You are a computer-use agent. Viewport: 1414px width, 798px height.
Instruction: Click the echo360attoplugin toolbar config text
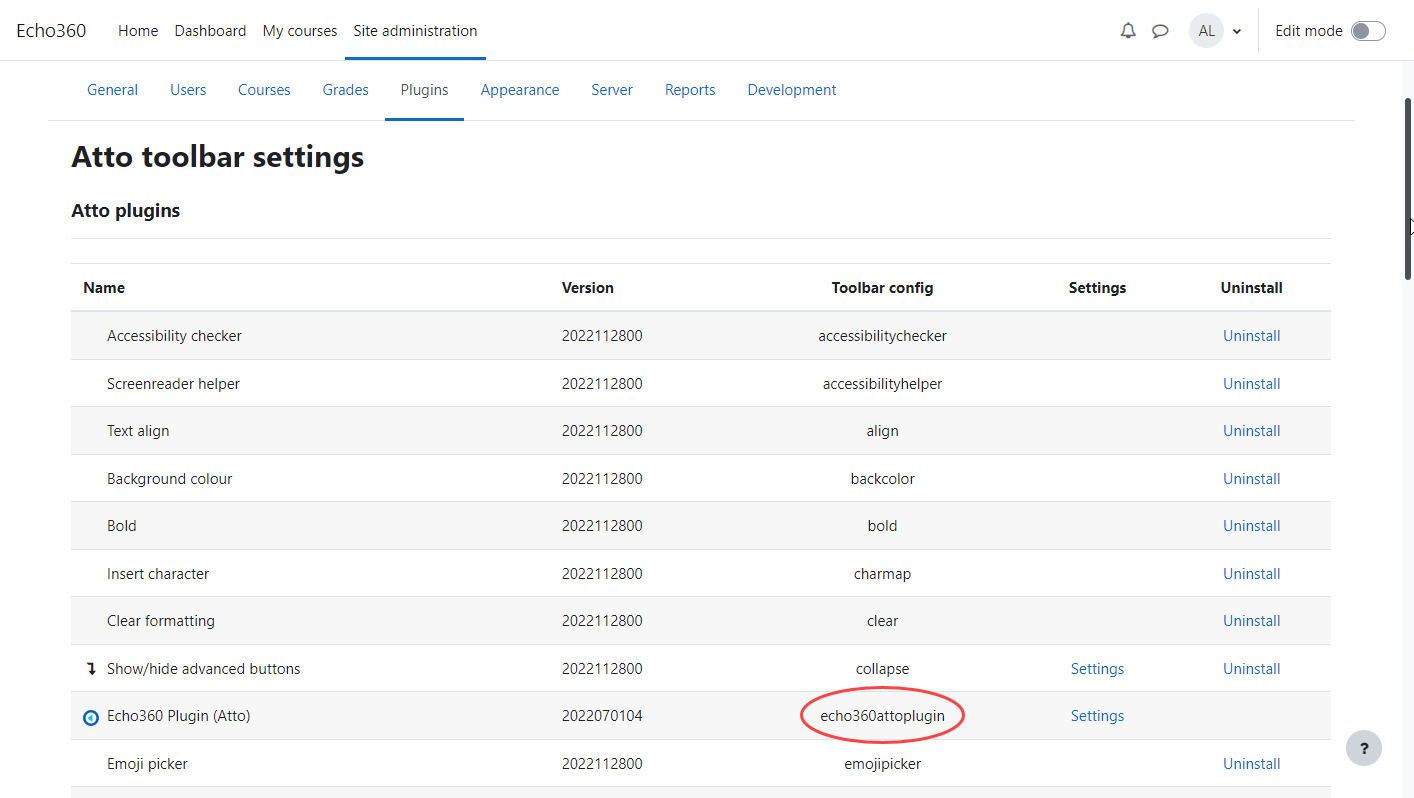point(882,716)
